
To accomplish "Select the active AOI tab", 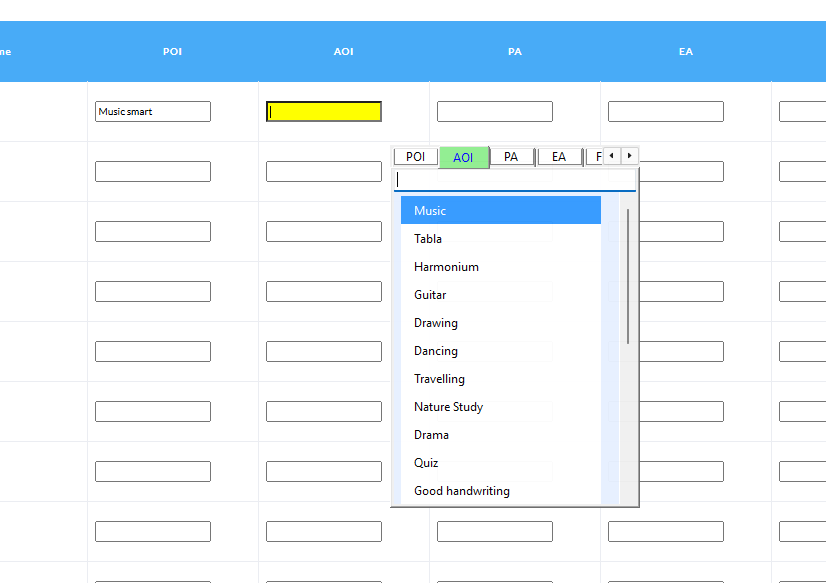I will tap(463, 156).
